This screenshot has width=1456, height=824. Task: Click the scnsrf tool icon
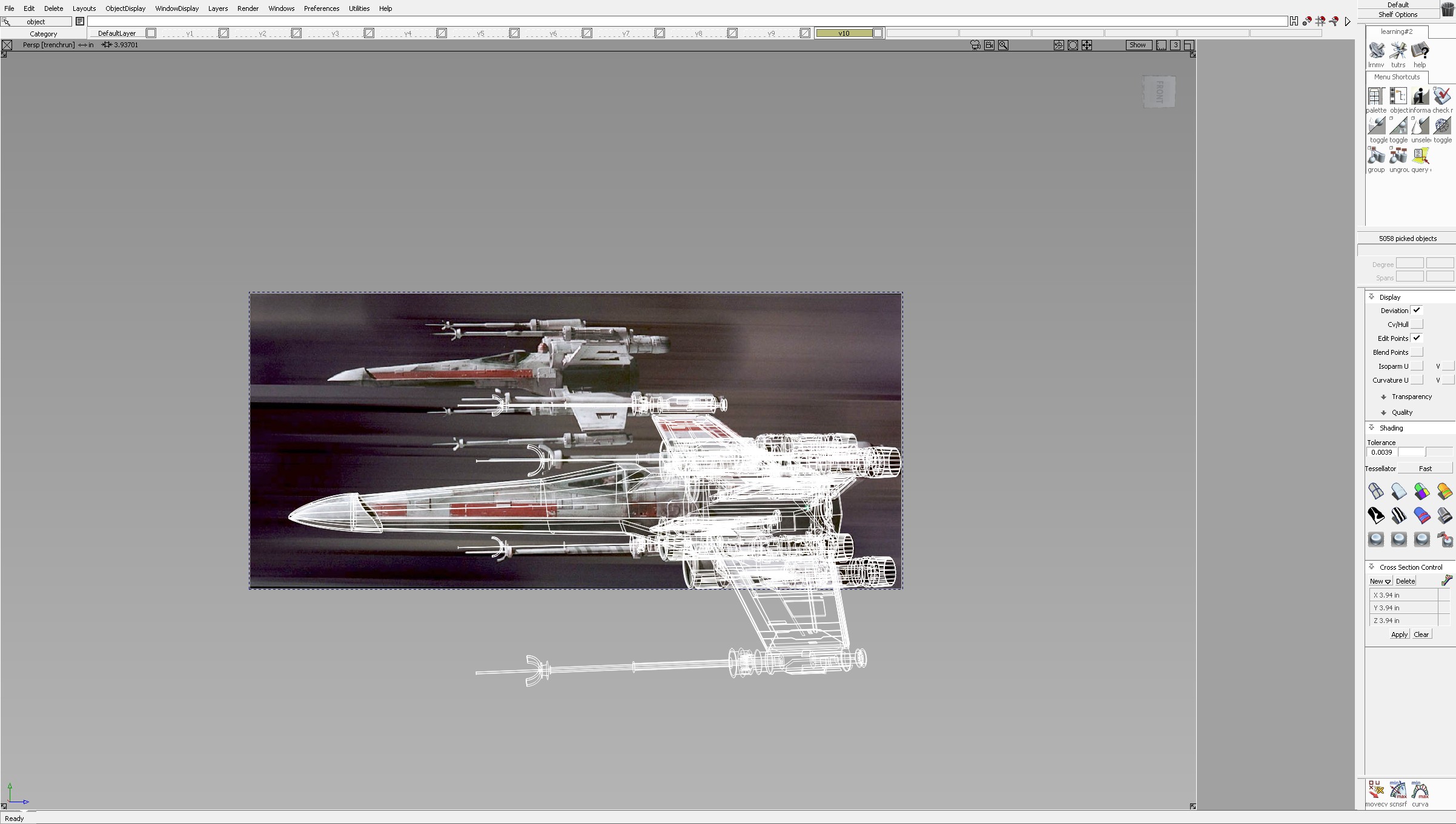(1398, 790)
